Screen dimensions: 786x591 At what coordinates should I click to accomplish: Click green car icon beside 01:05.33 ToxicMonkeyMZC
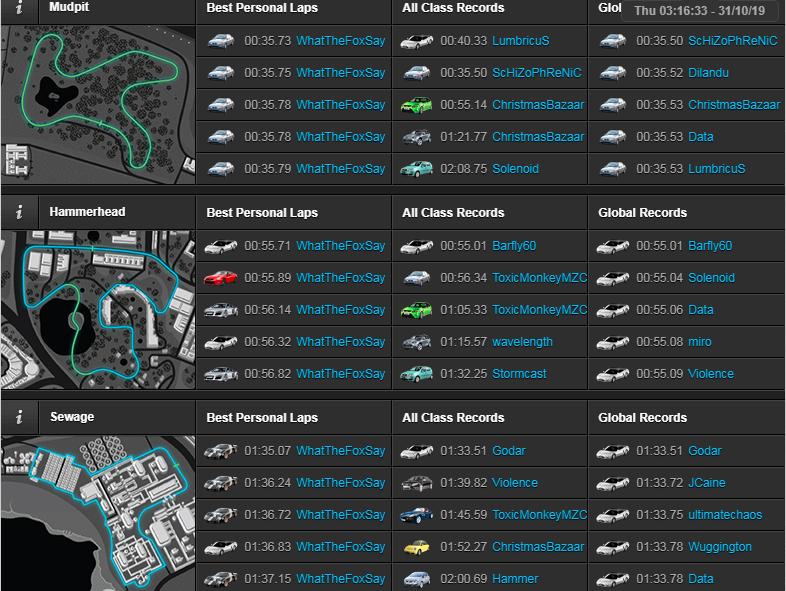coord(417,310)
